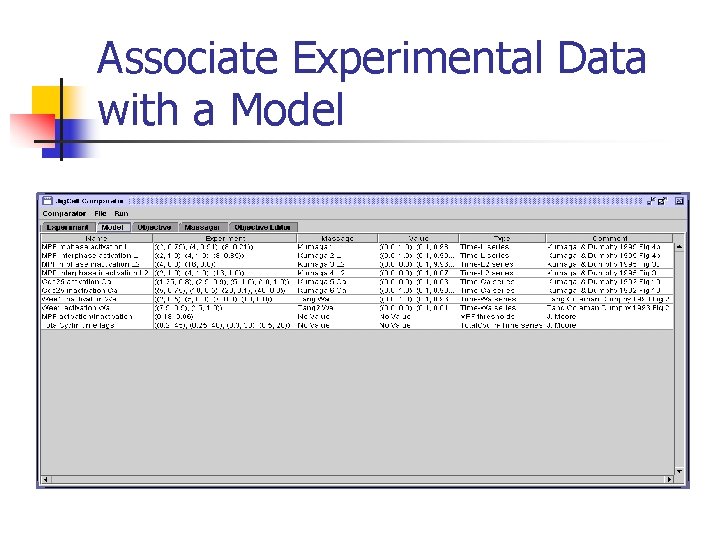This screenshot has width=720, height=540.
Task: Click the TotalCyclin time series type cell
Action: (501, 325)
